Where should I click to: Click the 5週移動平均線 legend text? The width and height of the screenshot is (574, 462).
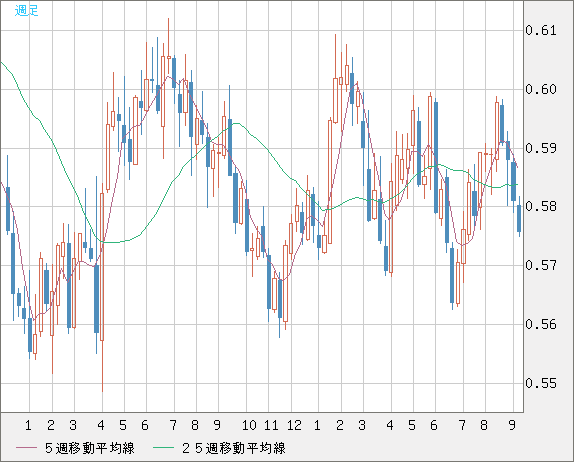click(x=90, y=448)
